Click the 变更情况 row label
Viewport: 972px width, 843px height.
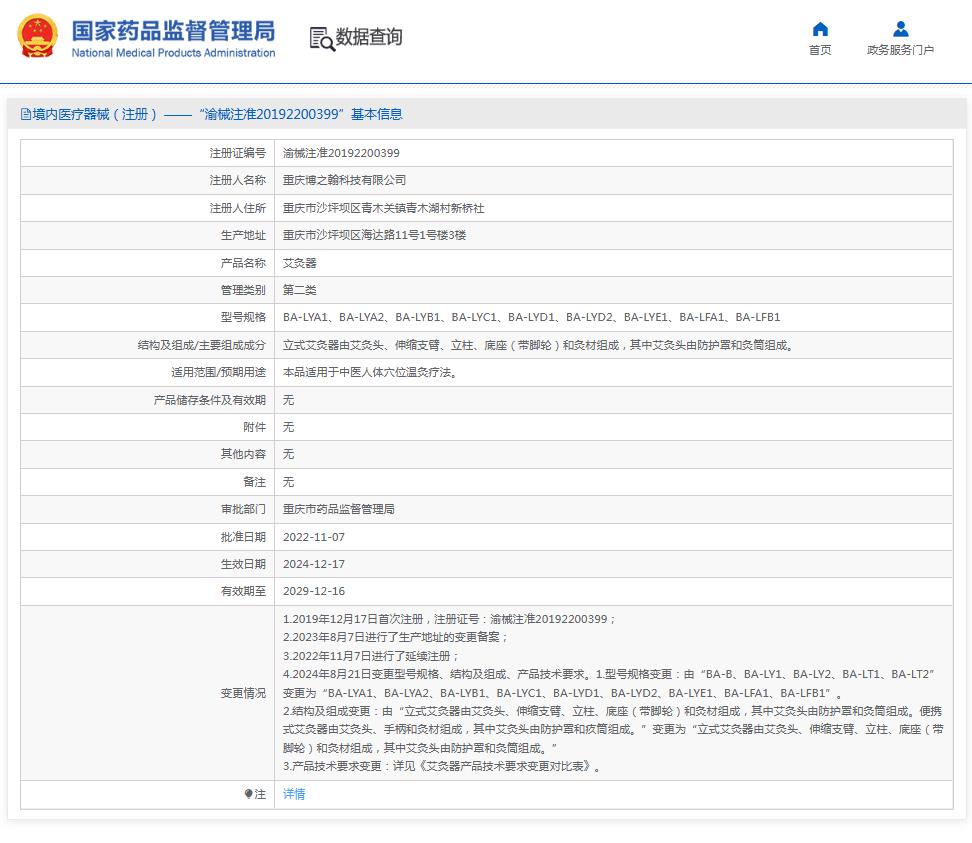point(243,693)
